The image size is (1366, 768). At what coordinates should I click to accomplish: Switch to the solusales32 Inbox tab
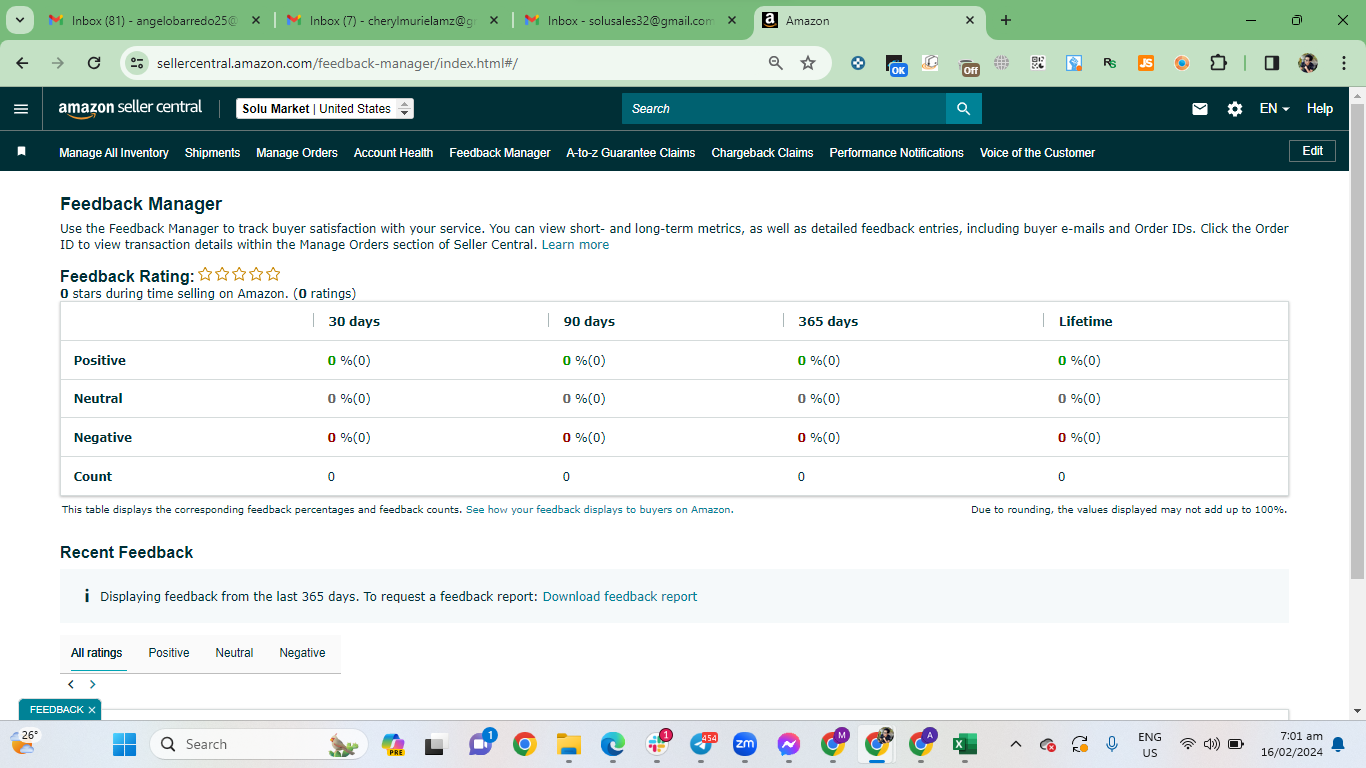click(631, 20)
